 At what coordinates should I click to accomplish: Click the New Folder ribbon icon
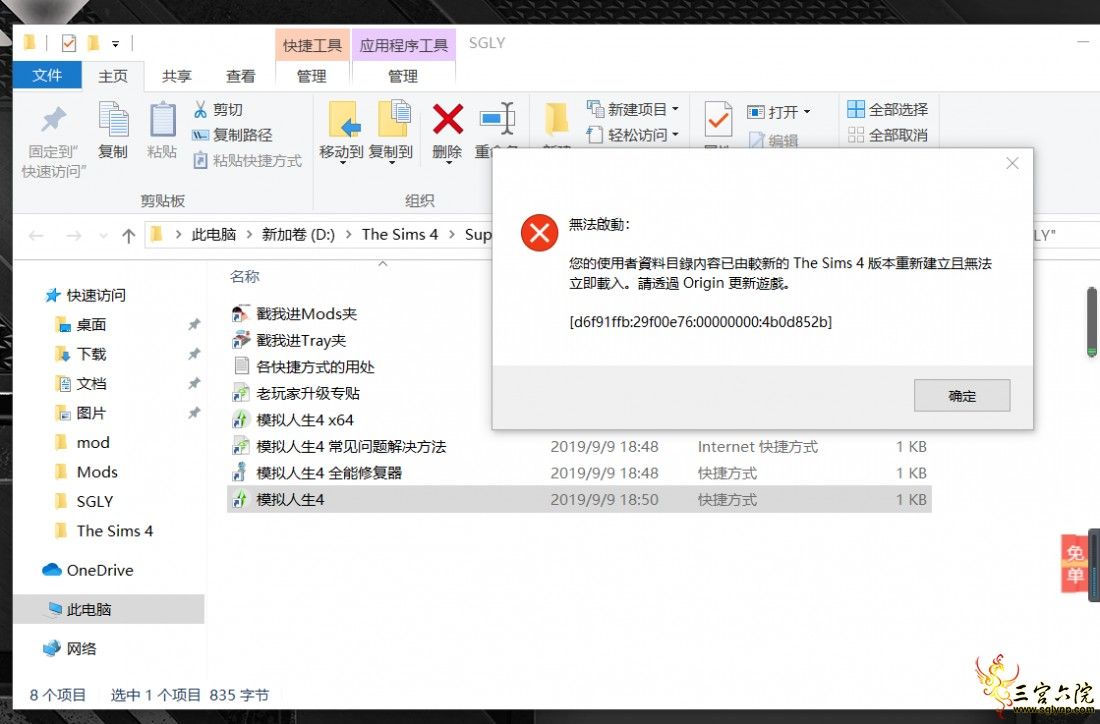(556, 119)
